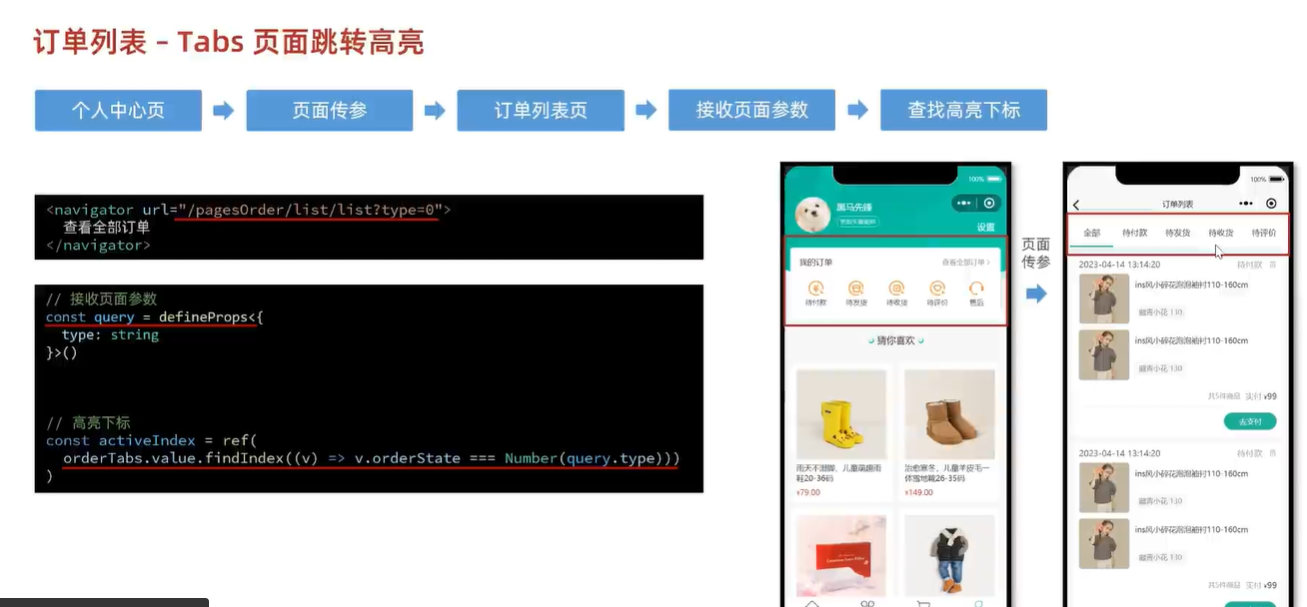Click the ¥79.00 price text

[808, 492]
